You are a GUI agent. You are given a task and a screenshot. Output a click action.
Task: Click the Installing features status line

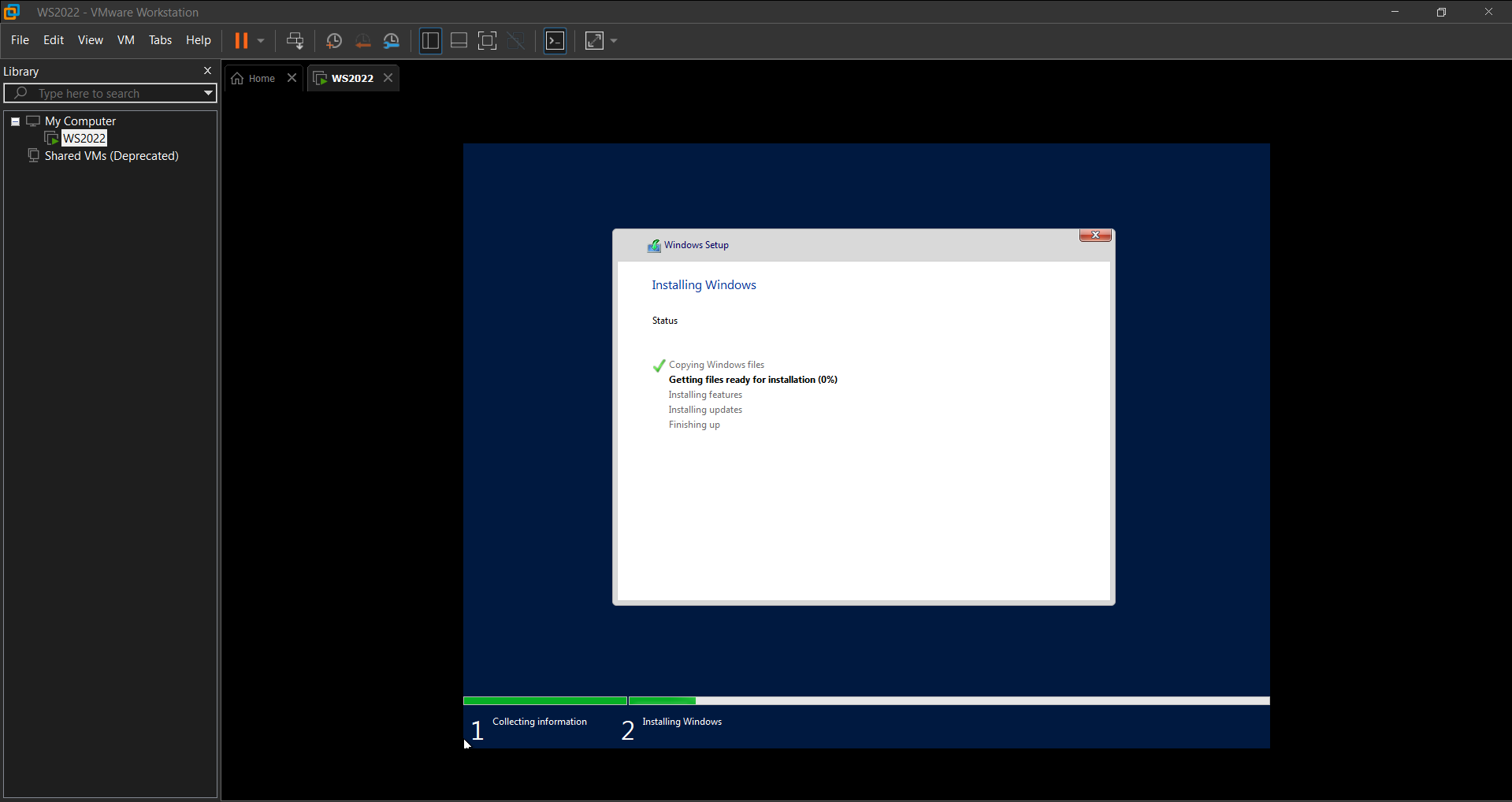coord(705,395)
